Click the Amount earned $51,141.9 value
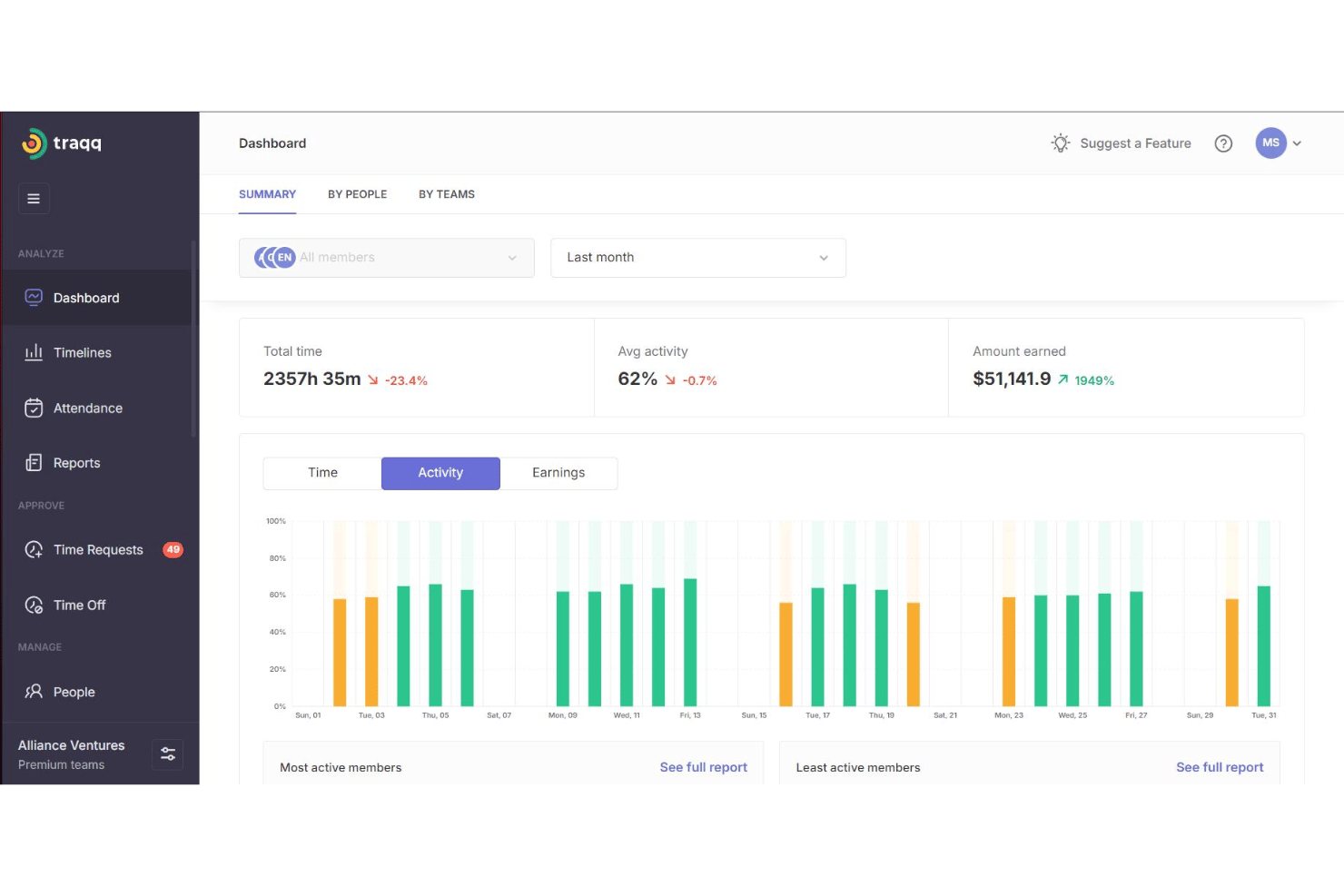The image size is (1344, 896). [1012, 379]
